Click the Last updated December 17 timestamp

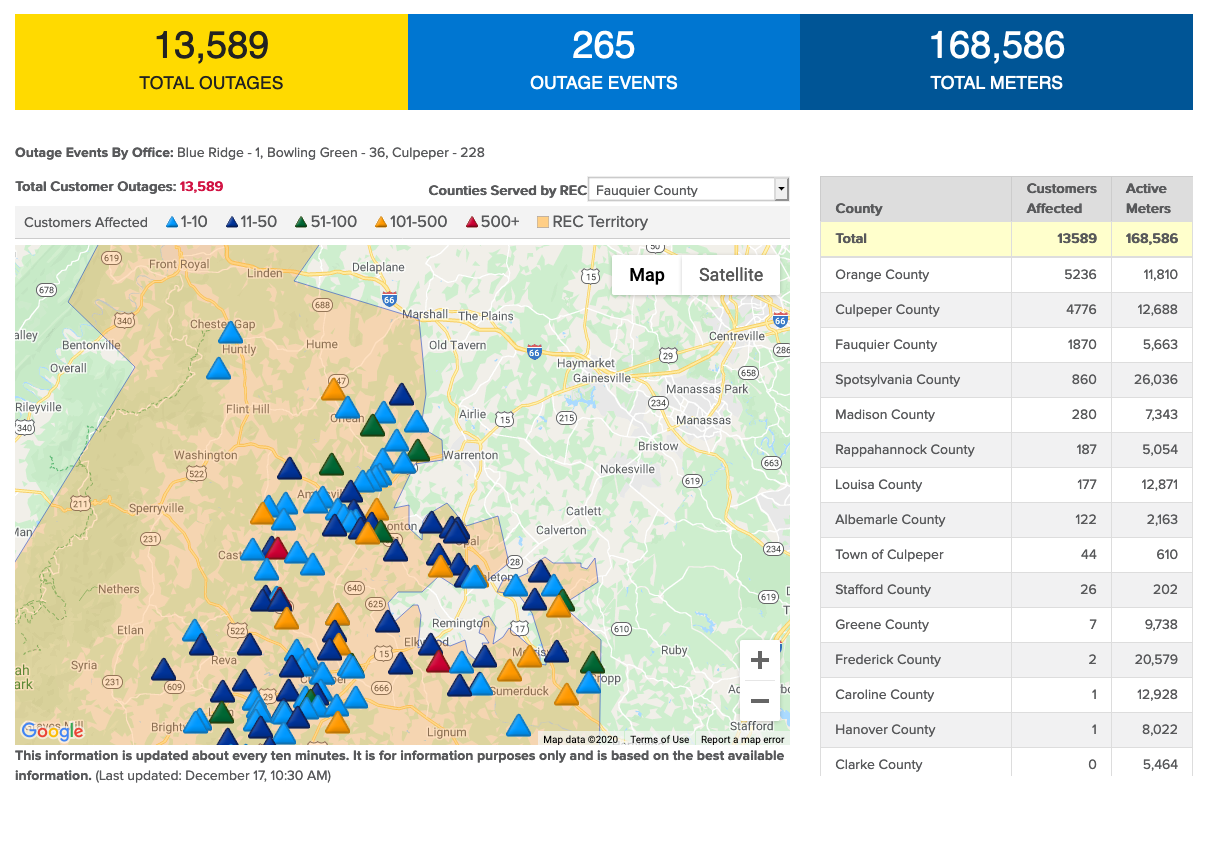[213, 775]
